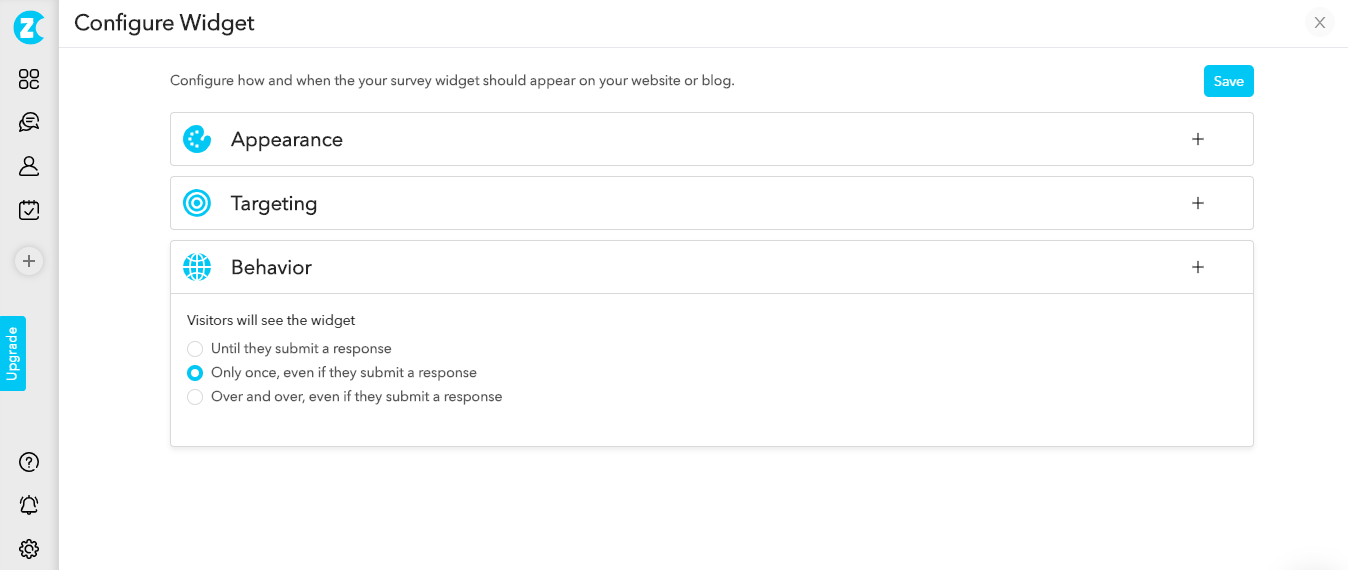The height and width of the screenshot is (570, 1348).
Task: Click the round plus add icon in sidebar
Action: tap(29, 261)
